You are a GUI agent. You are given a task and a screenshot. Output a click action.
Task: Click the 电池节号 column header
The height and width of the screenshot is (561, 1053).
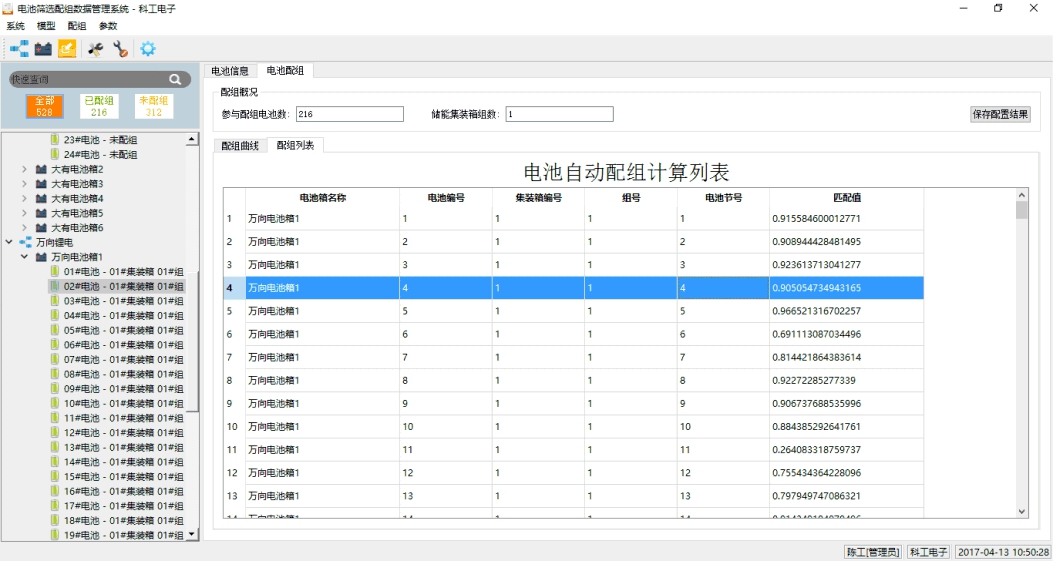click(723, 198)
